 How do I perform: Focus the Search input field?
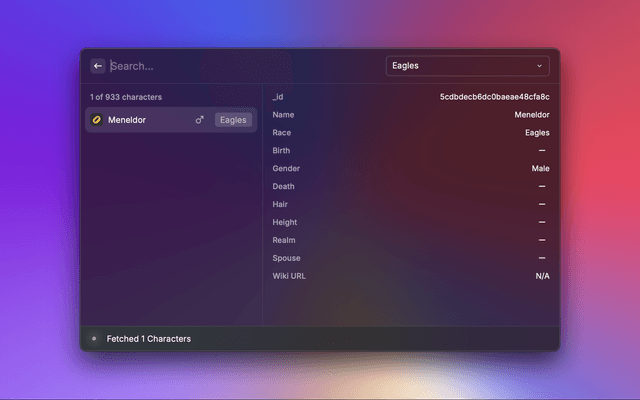[x=240, y=66]
